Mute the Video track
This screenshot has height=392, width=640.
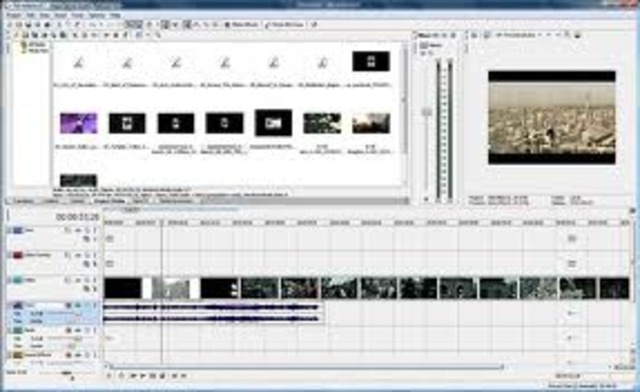click(x=87, y=281)
